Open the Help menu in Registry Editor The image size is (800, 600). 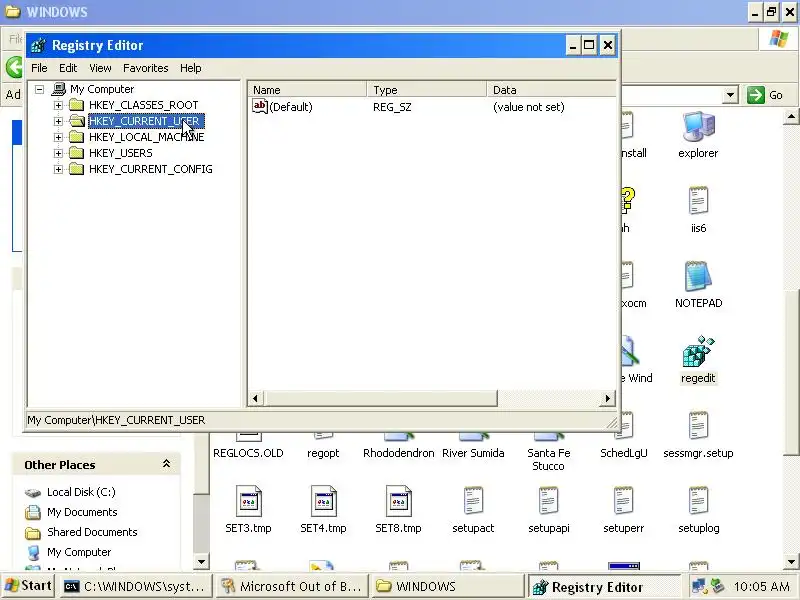point(190,68)
